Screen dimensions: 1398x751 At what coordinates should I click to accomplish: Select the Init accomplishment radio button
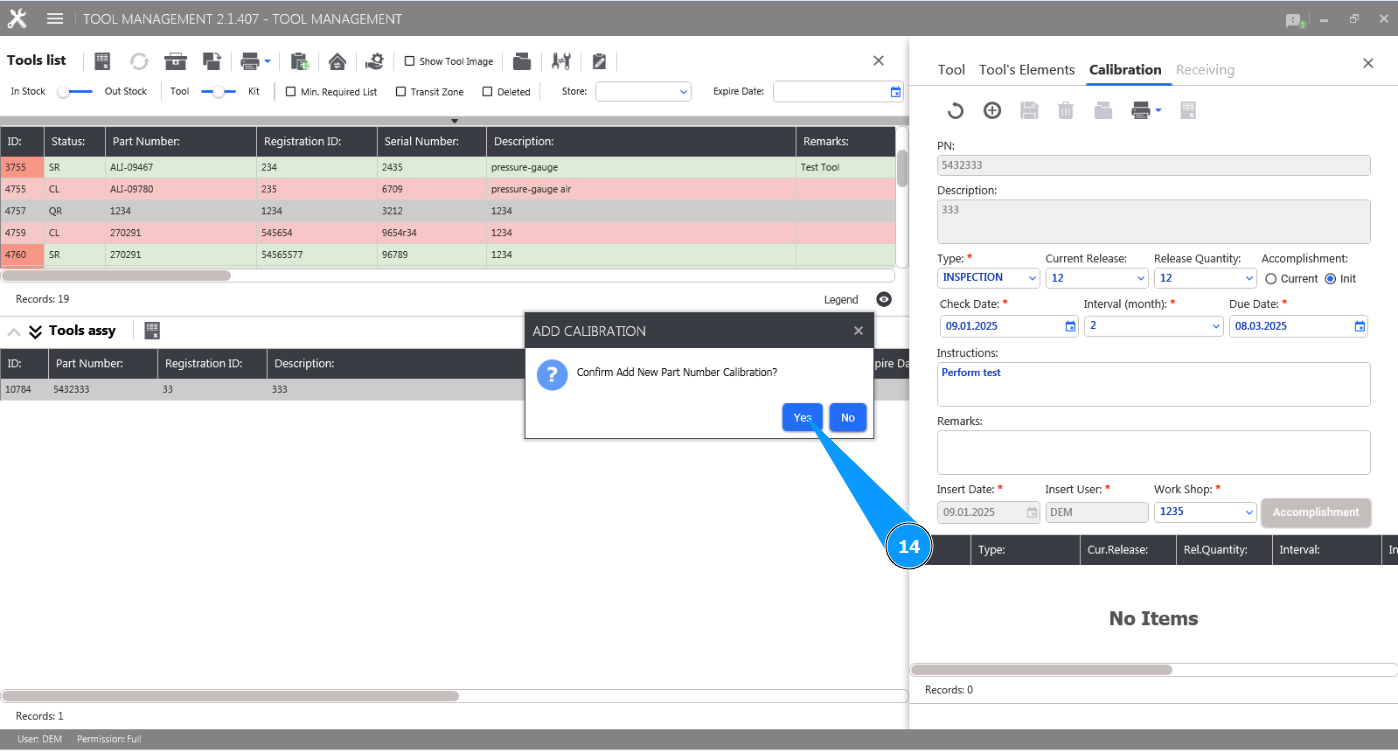[1330, 279]
